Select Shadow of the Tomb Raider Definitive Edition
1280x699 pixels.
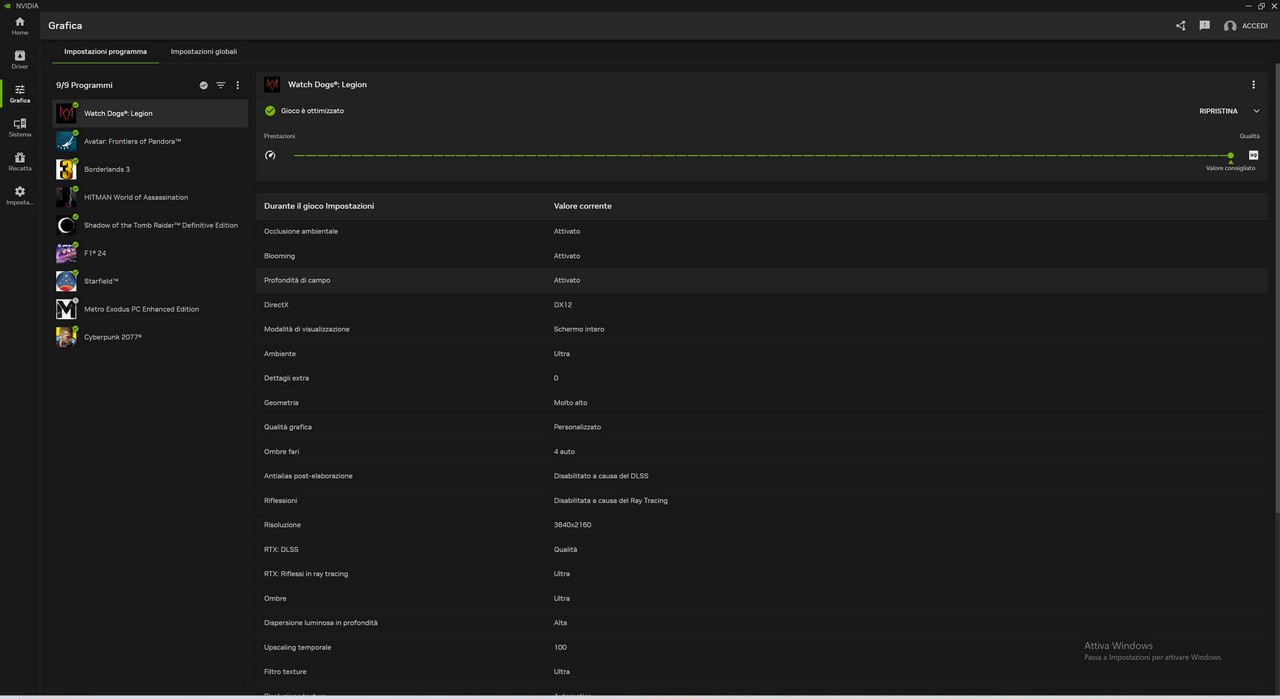click(x=150, y=225)
